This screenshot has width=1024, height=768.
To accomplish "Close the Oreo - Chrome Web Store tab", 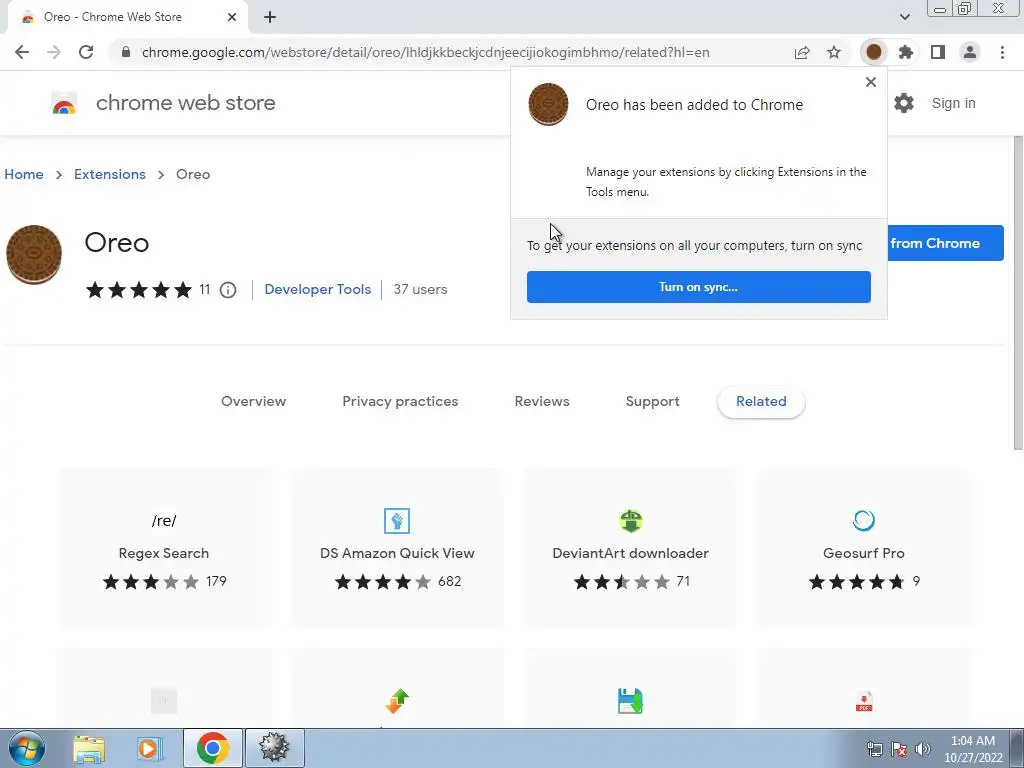I will click(x=232, y=17).
